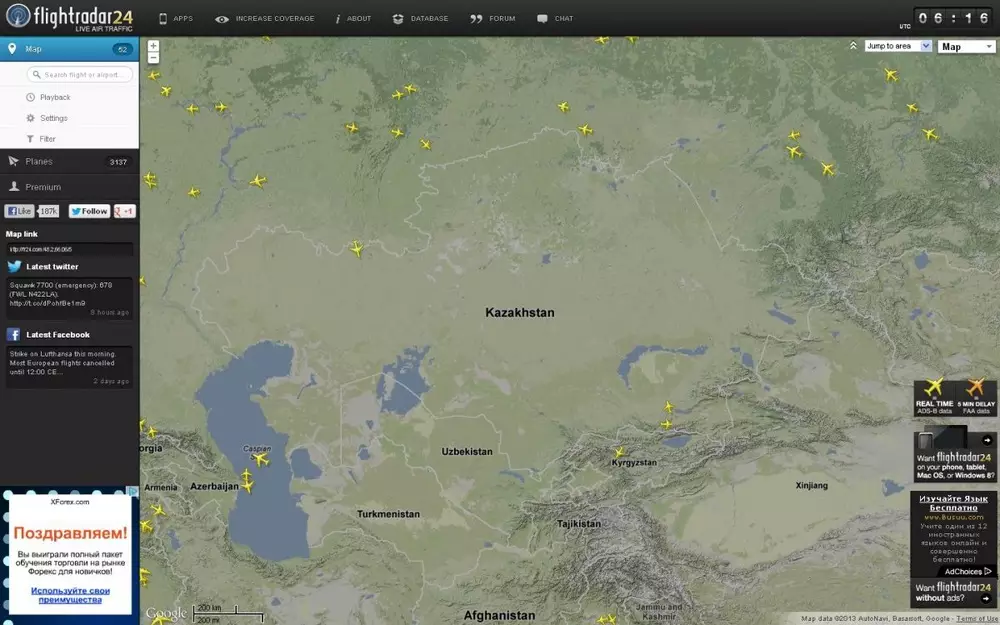Click the Google +1 button

pyautogui.click(x=125, y=211)
